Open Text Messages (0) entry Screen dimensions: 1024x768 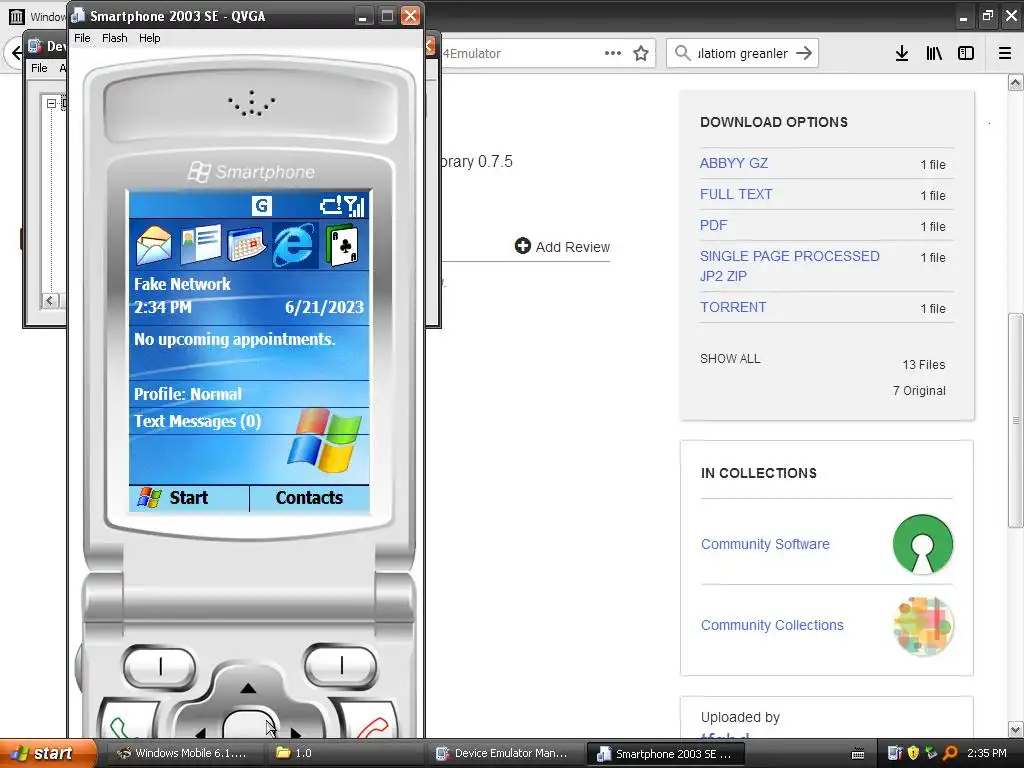(x=249, y=421)
